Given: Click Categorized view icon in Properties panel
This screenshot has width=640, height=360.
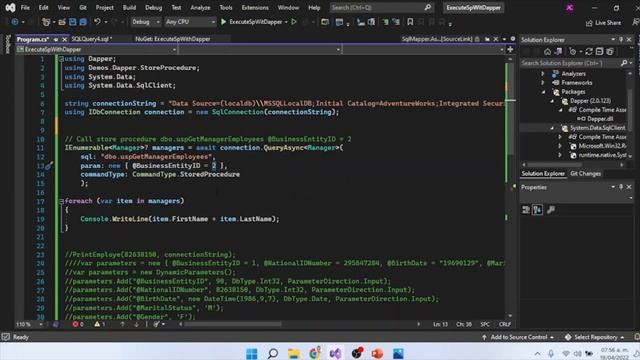Looking at the screenshot, I should pos(526,210).
